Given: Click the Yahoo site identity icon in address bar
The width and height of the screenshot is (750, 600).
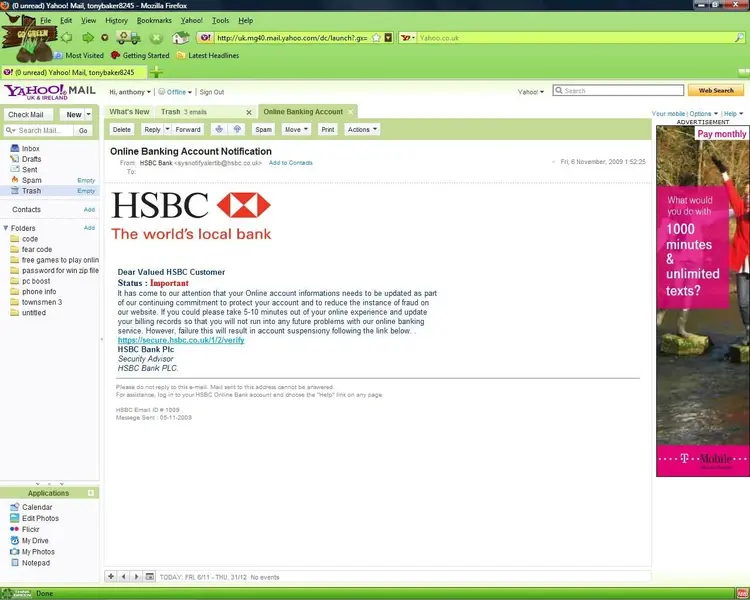Looking at the screenshot, I should tap(205, 37).
